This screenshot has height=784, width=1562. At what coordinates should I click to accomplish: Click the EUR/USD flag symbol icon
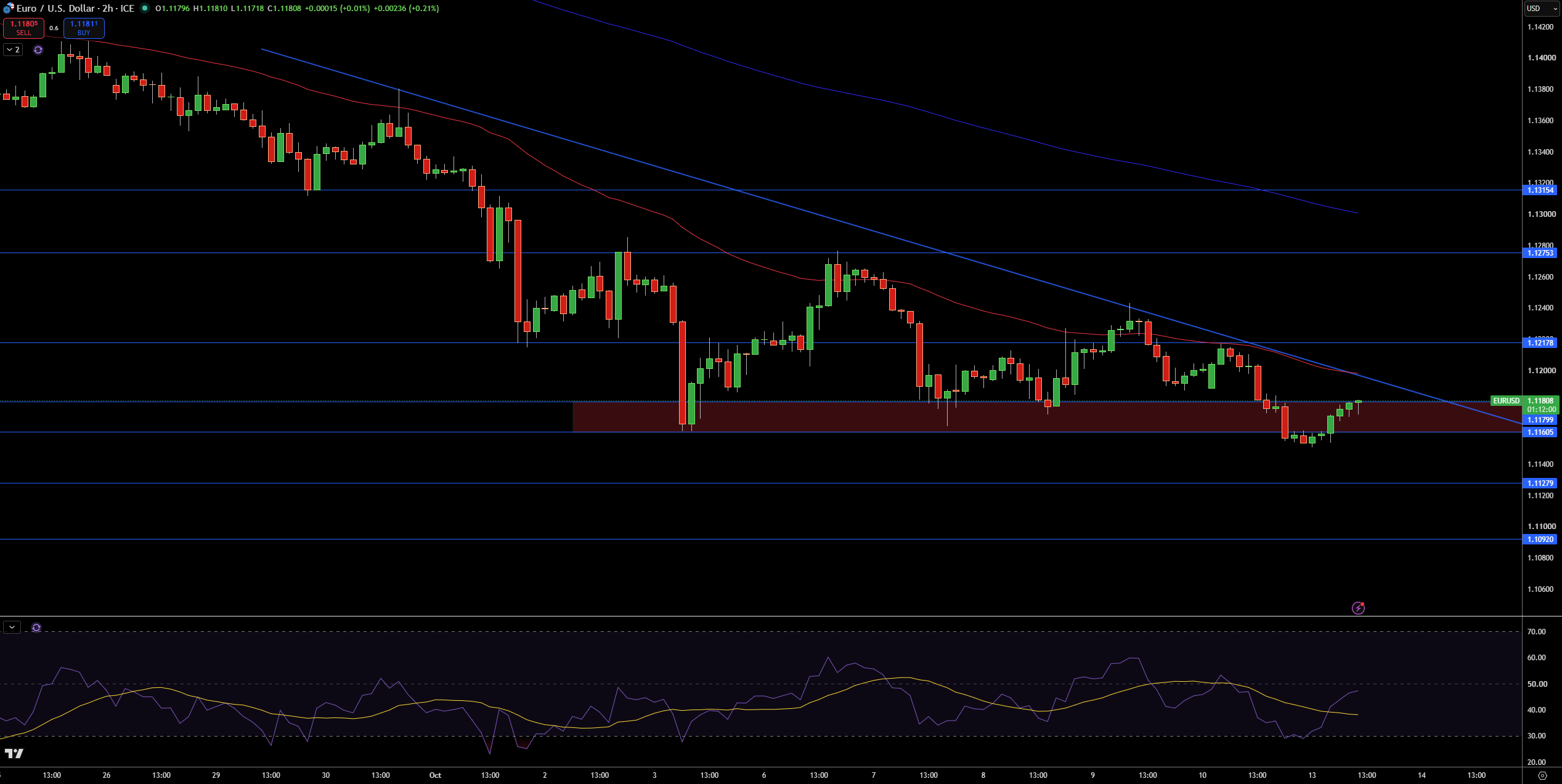[x=8, y=8]
